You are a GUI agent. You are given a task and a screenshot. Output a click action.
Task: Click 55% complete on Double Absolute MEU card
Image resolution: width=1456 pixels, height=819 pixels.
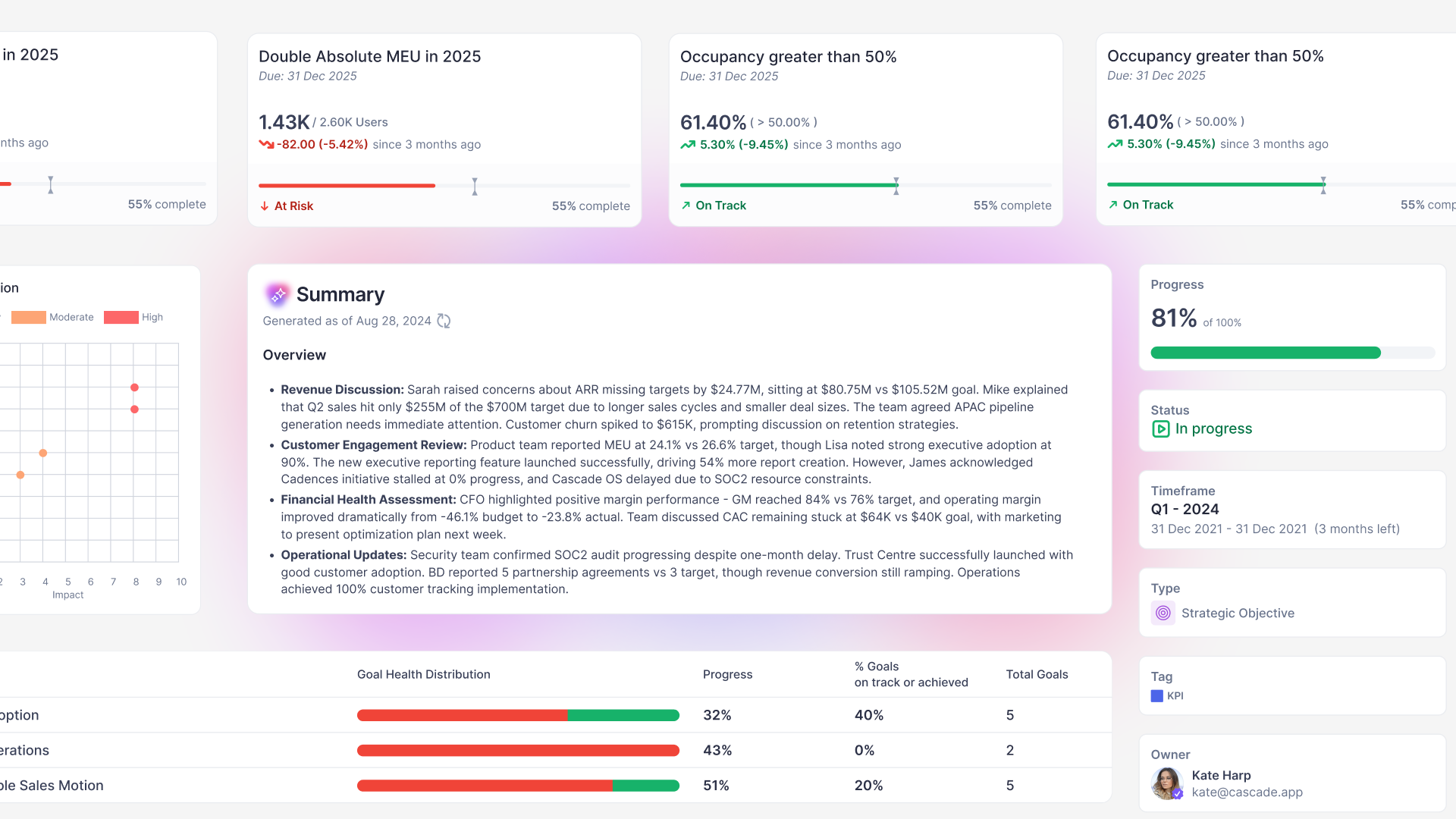591,206
